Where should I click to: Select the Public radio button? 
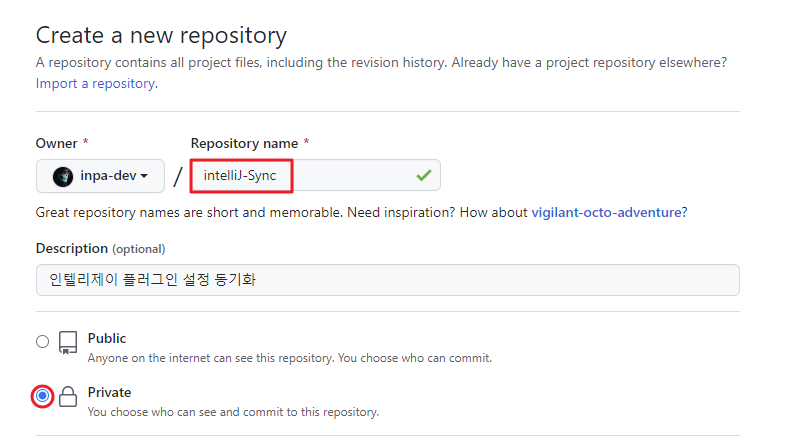click(43, 341)
